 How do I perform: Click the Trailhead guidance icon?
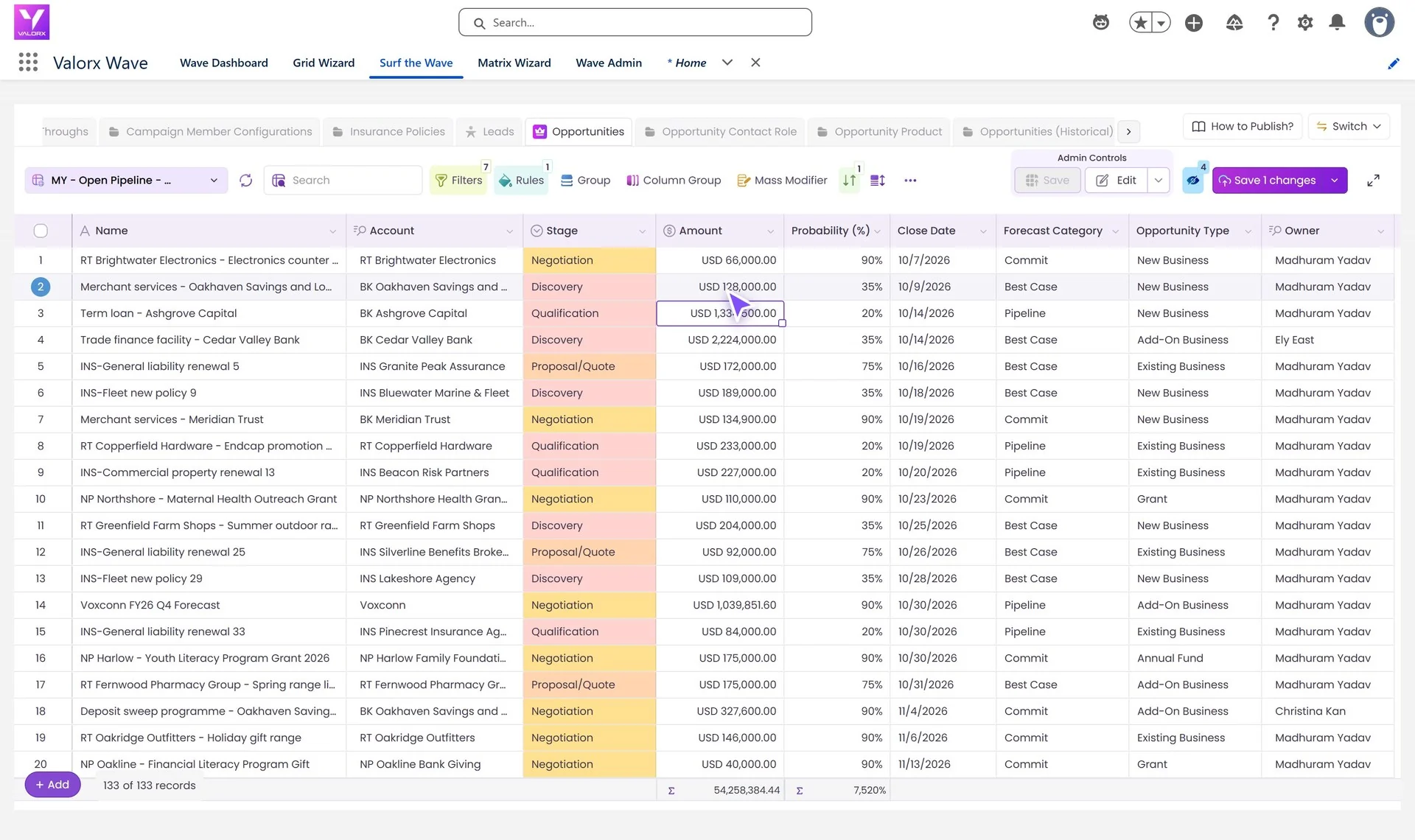coord(1234,23)
